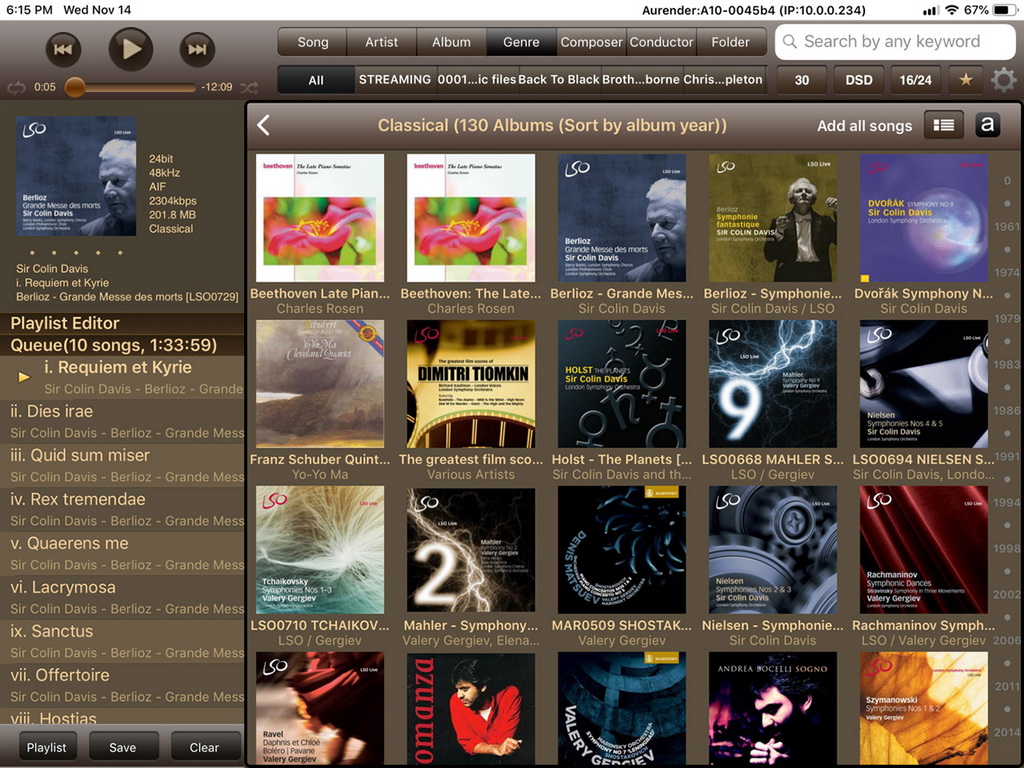Open the settings gear
This screenshot has height=768, width=1024.
[1003, 80]
